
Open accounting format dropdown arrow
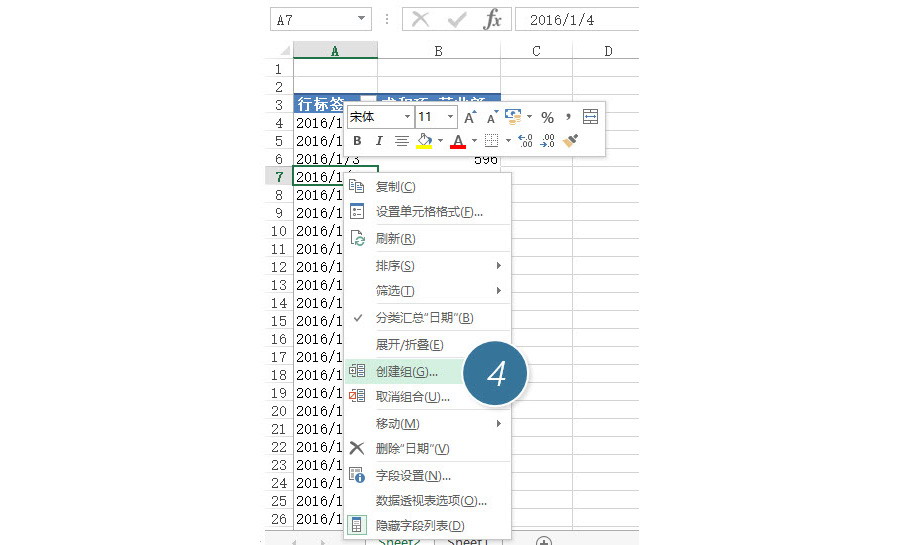(529, 117)
